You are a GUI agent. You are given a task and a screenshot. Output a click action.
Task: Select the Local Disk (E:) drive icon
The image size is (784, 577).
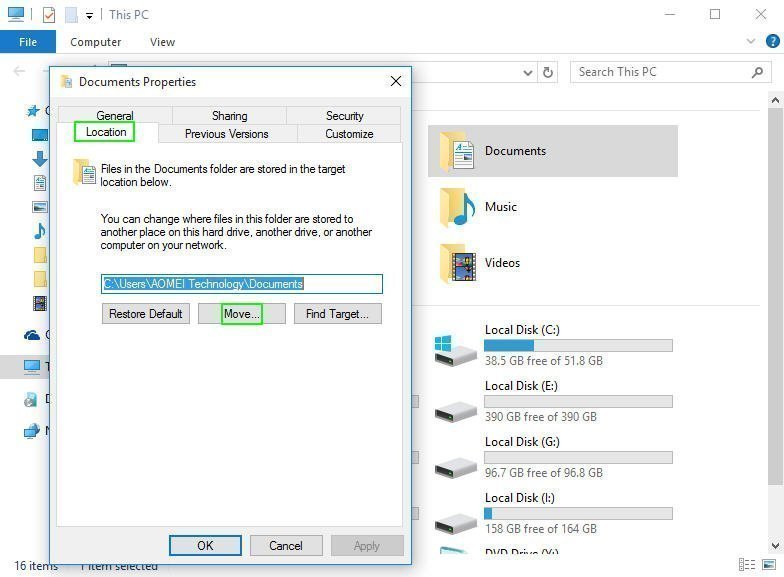point(455,412)
